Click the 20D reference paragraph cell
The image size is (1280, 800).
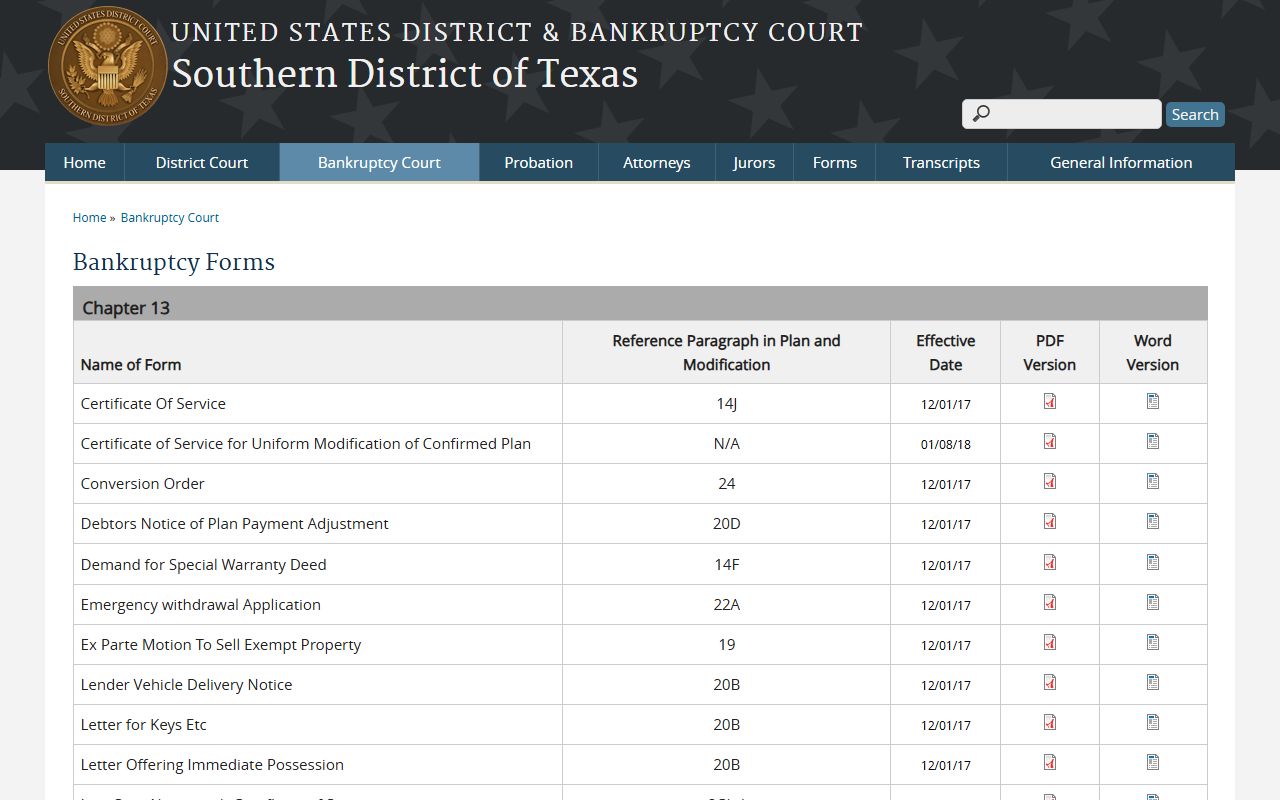tap(727, 523)
